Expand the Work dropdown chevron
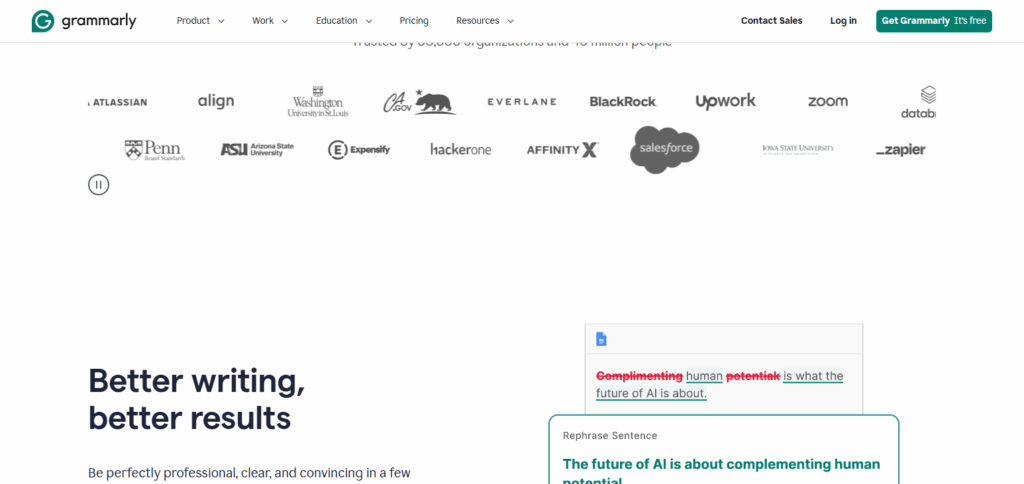The width and height of the screenshot is (1024, 484). point(284,22)
